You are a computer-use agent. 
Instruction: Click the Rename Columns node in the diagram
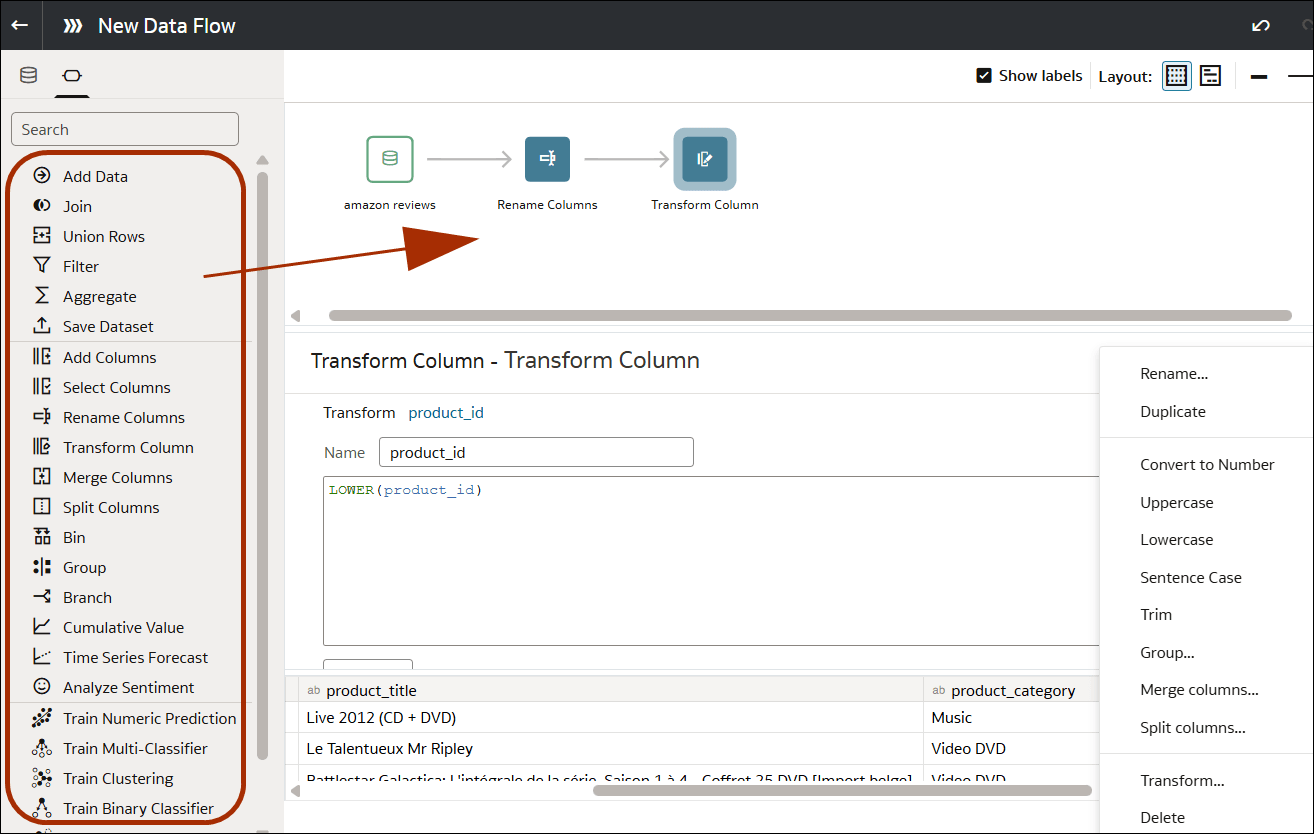click(x=547, y=159)
